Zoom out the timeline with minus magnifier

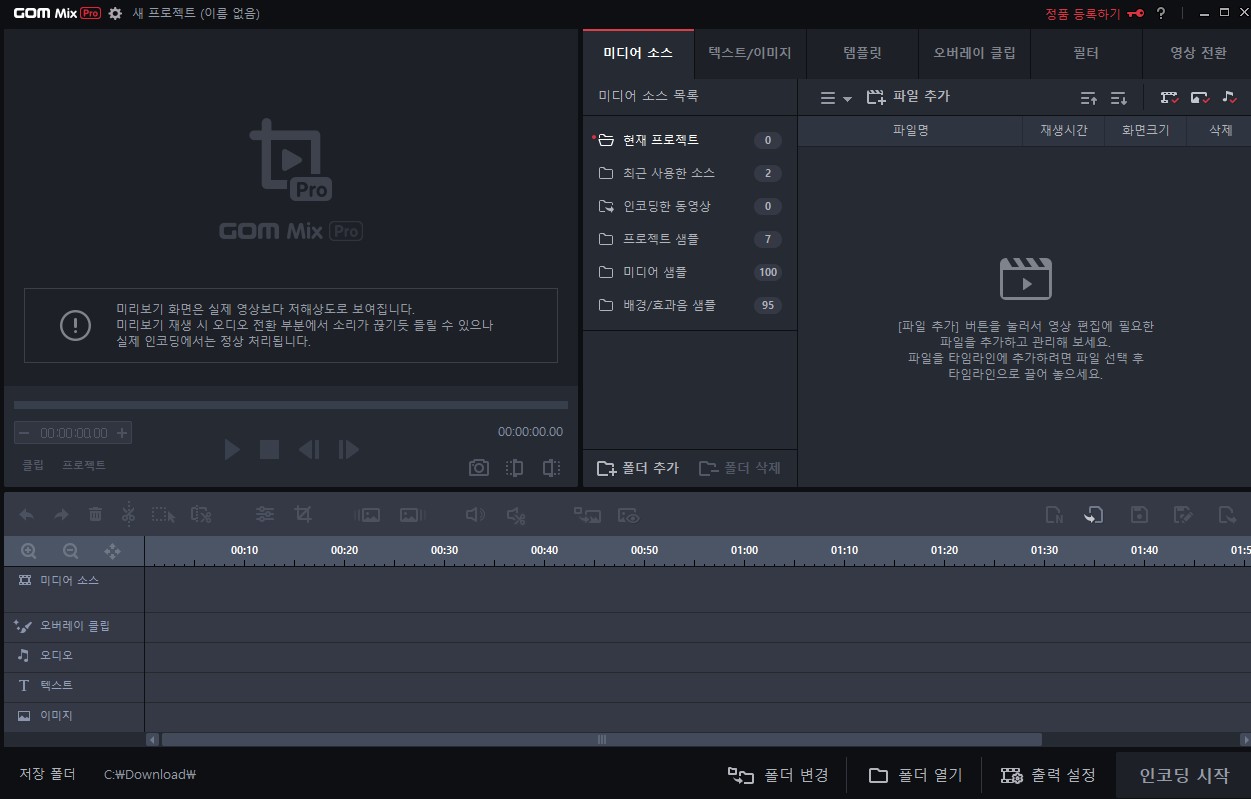tap(70, 551)
